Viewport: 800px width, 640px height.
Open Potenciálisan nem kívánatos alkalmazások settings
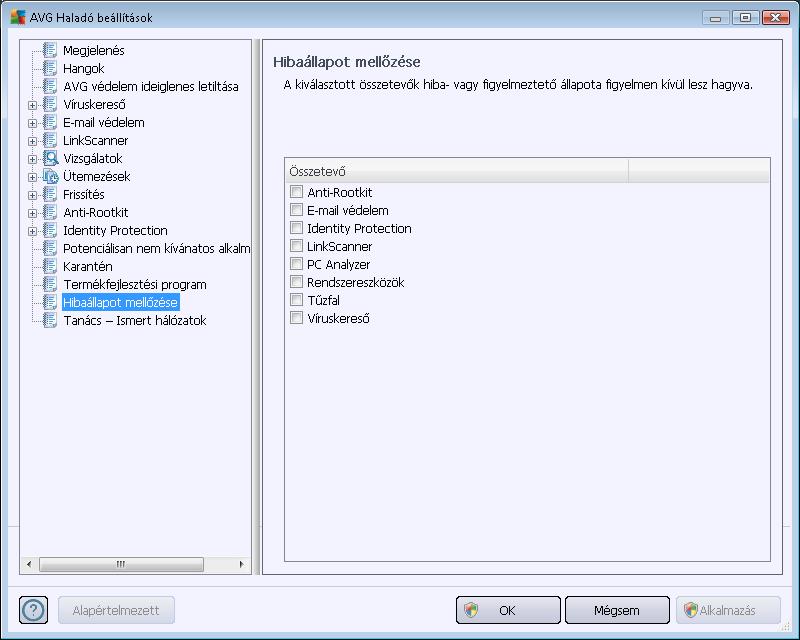(x=156, y=249)
